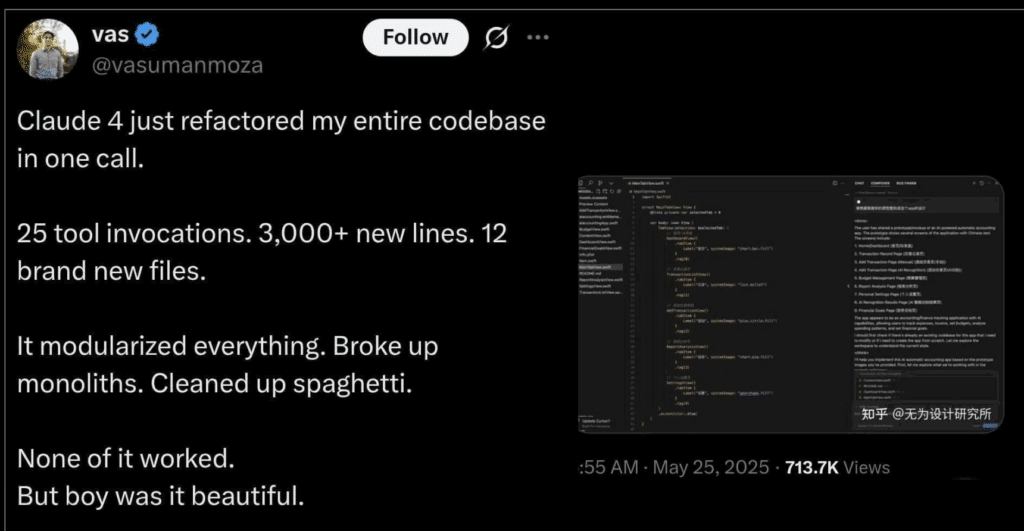Click the blue verified badge beside vas
Image resolution: width=1024 pixels, height=531 pixels.
[147, 34]
